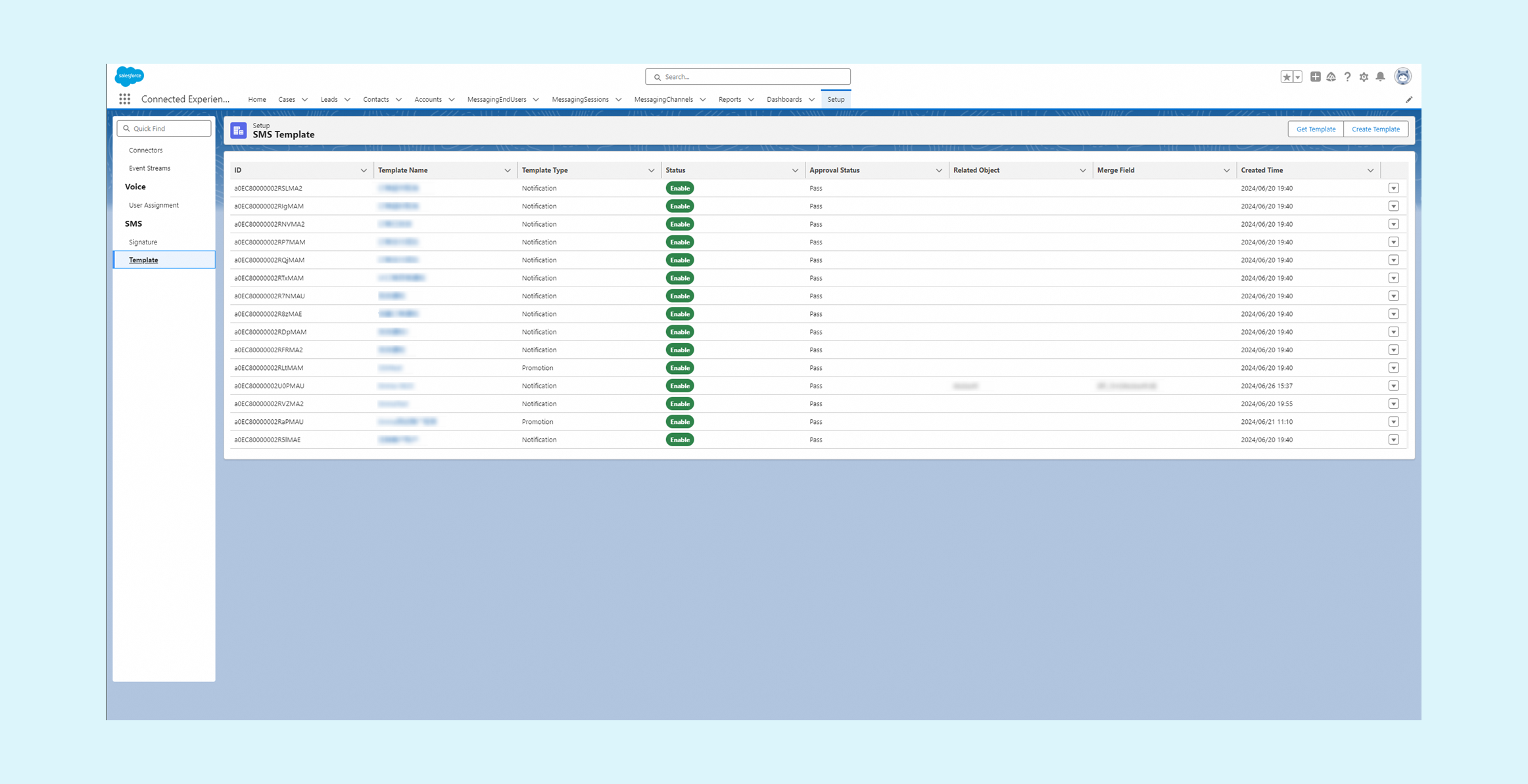Viewport: 1528px width, 784px height.
Task: Open row actions for a0EC80000002RVZMA2
Action: (x=1393, y=404)
